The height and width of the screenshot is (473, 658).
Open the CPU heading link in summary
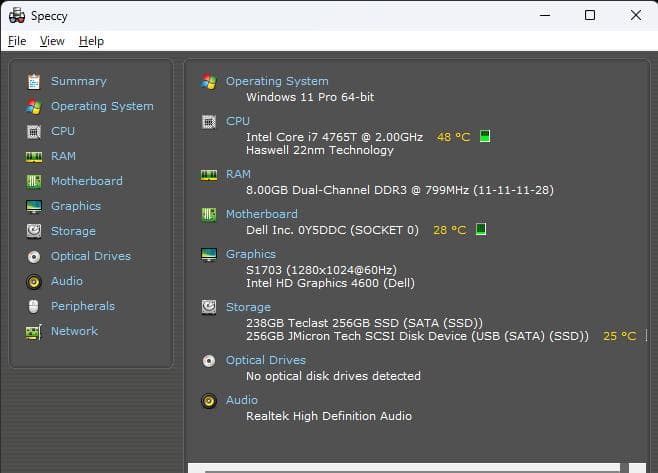pos(238,121)
